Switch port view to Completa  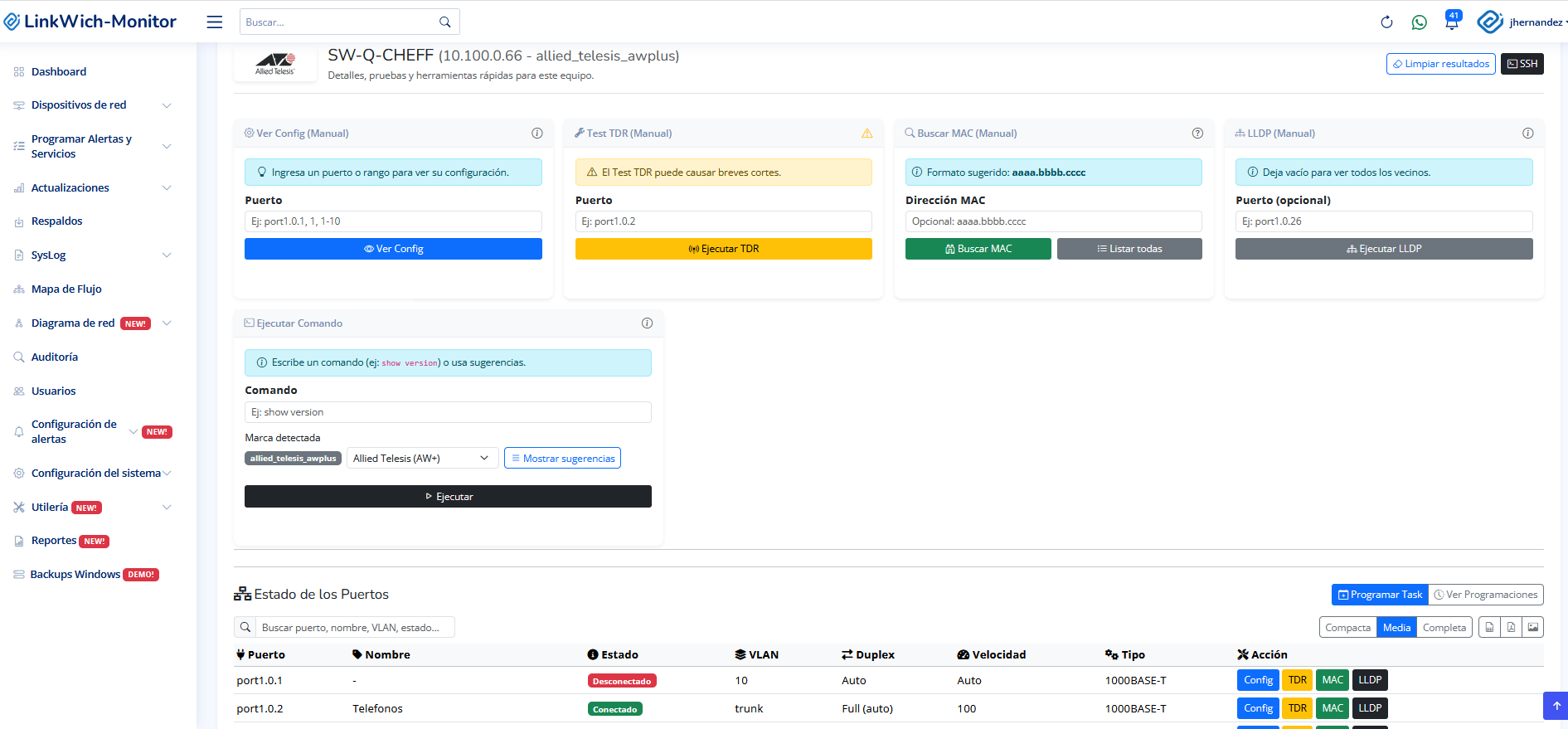(1444, 628)
